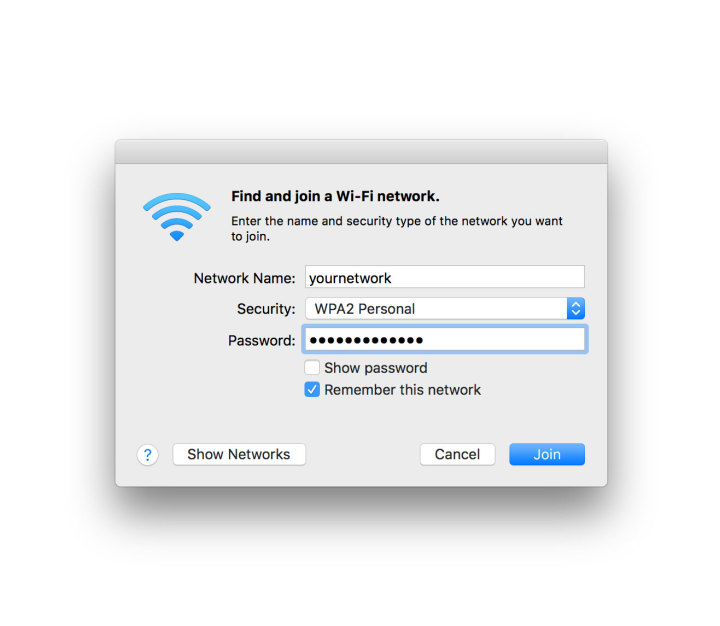Open help with the question mark button
The width and height of the screenshot is (720, 626).
(147, 455)
